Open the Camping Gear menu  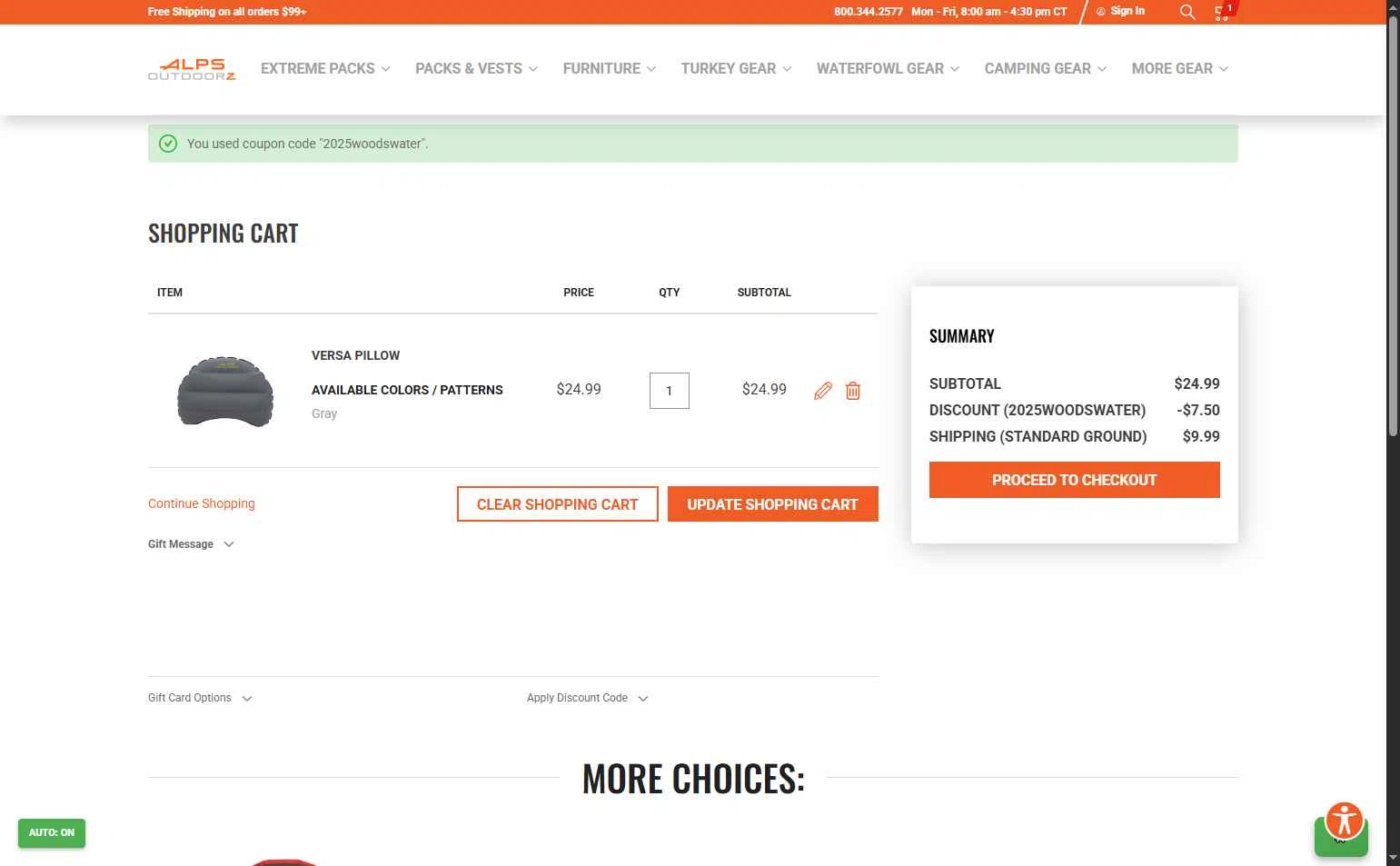[1045, 69]
